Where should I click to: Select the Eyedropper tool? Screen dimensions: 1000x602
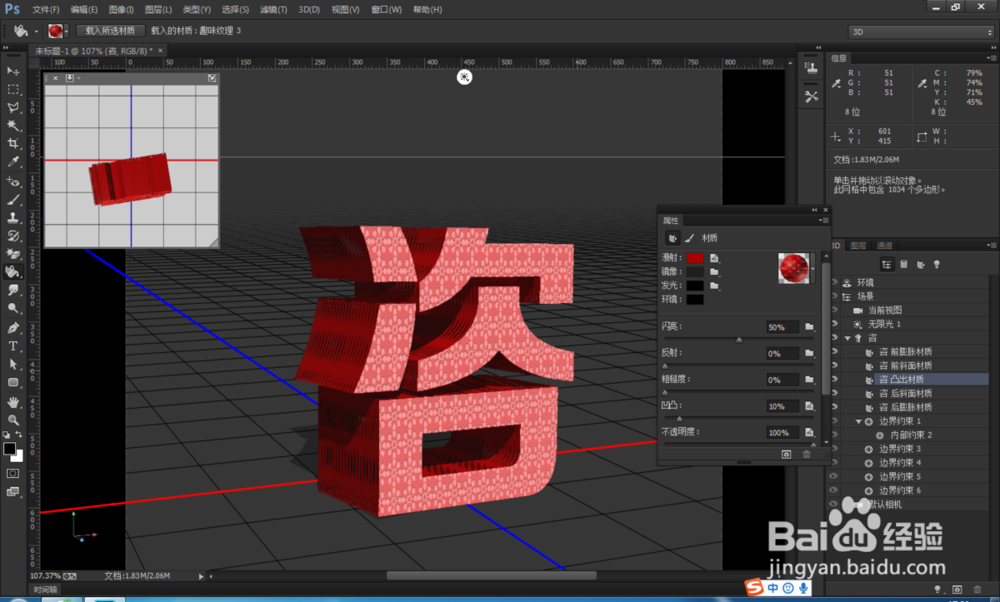point(14,161)
